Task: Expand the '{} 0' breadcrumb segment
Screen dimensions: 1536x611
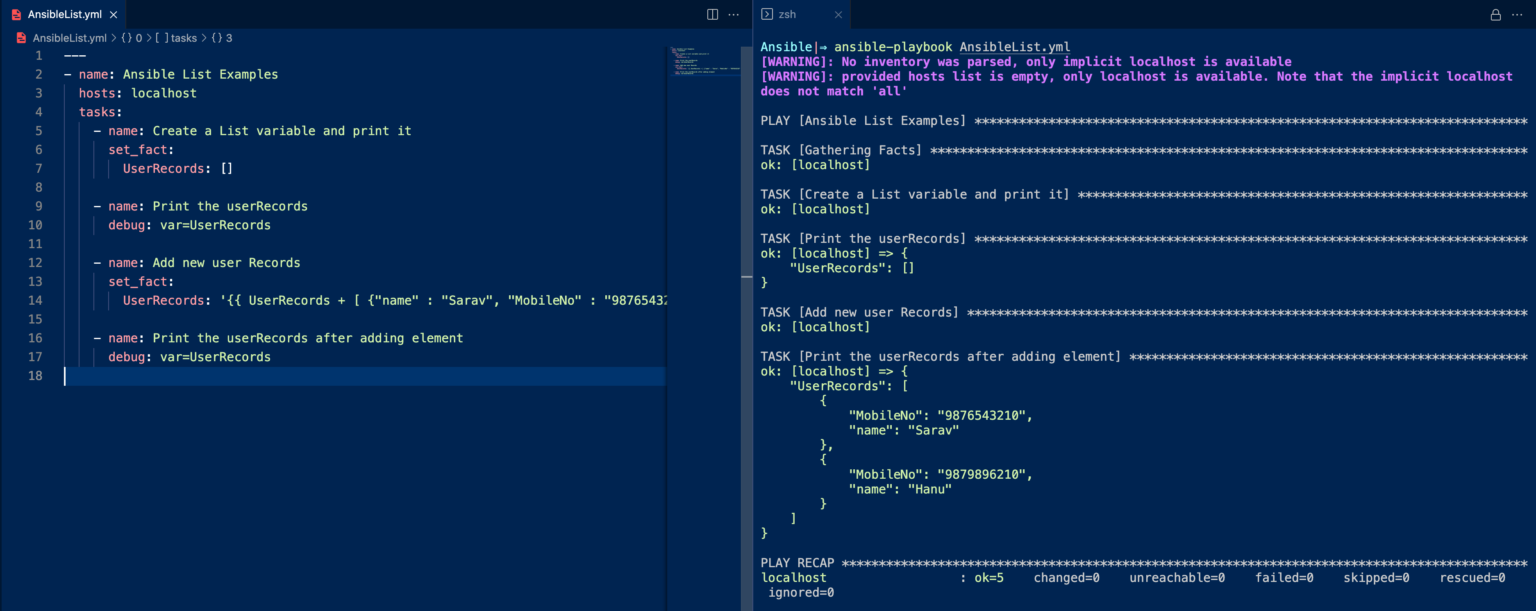Action: click(131, 37)
